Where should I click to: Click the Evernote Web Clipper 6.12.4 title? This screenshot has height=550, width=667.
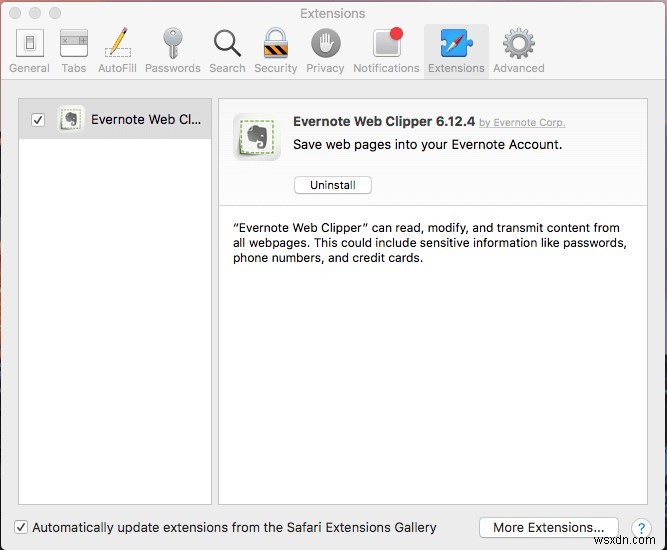click(x=383, y=122)
